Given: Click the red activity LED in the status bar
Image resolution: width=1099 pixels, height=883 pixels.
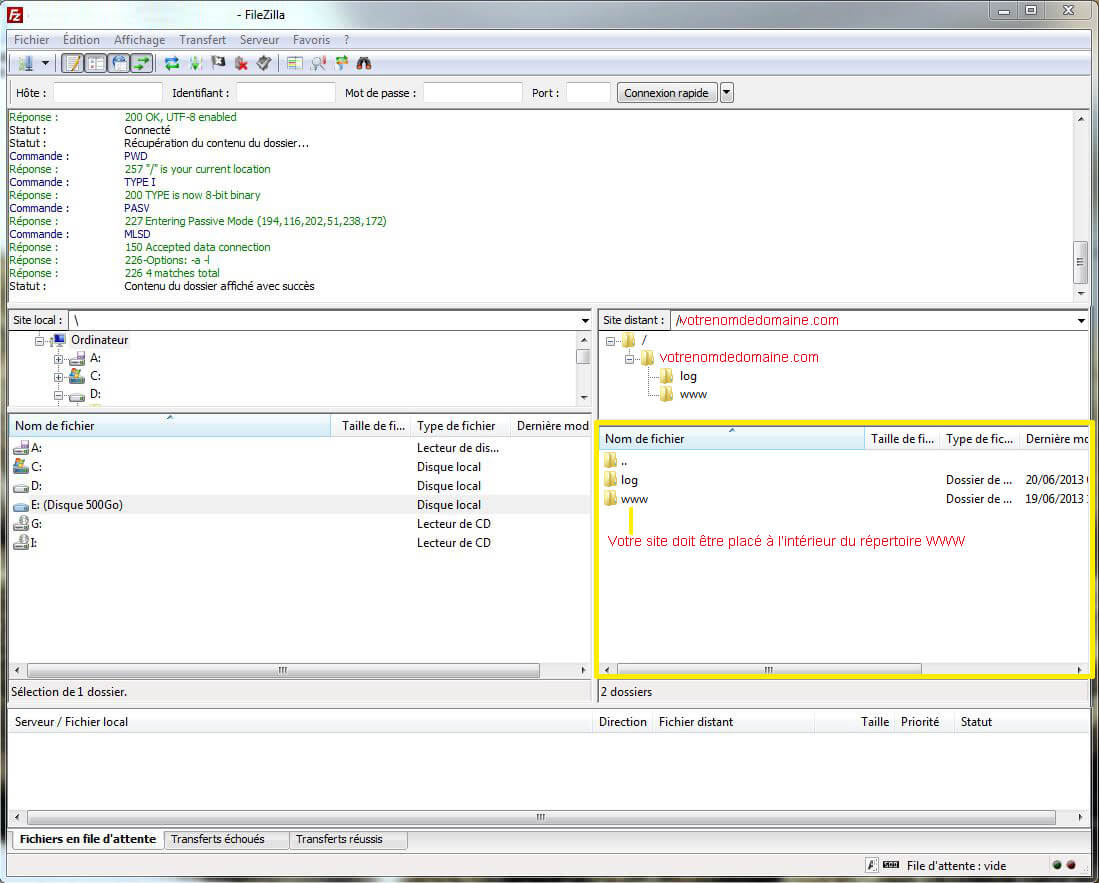Looking at the screenshot, I should pyautogui.click(x=1071, y=865).
